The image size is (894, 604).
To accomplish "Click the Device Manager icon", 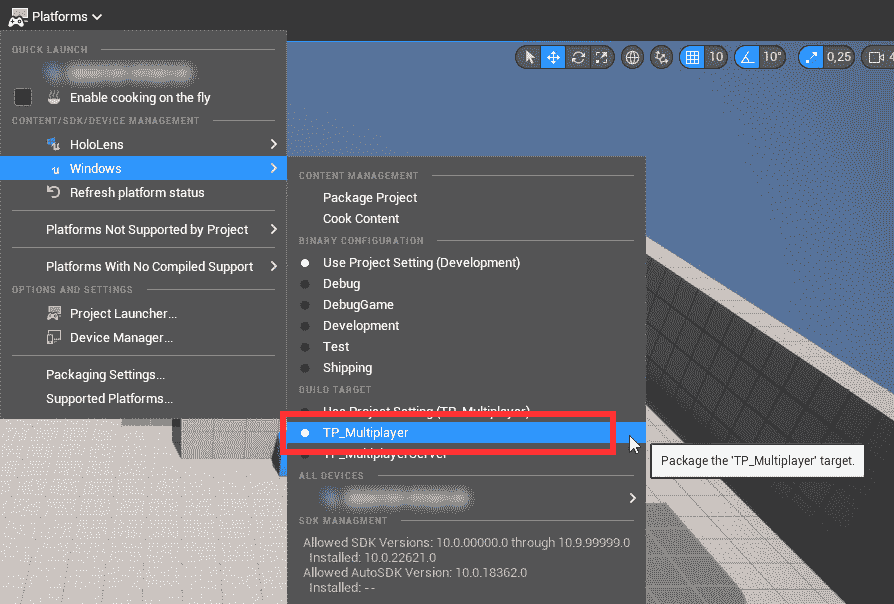I will click(54, 338).
